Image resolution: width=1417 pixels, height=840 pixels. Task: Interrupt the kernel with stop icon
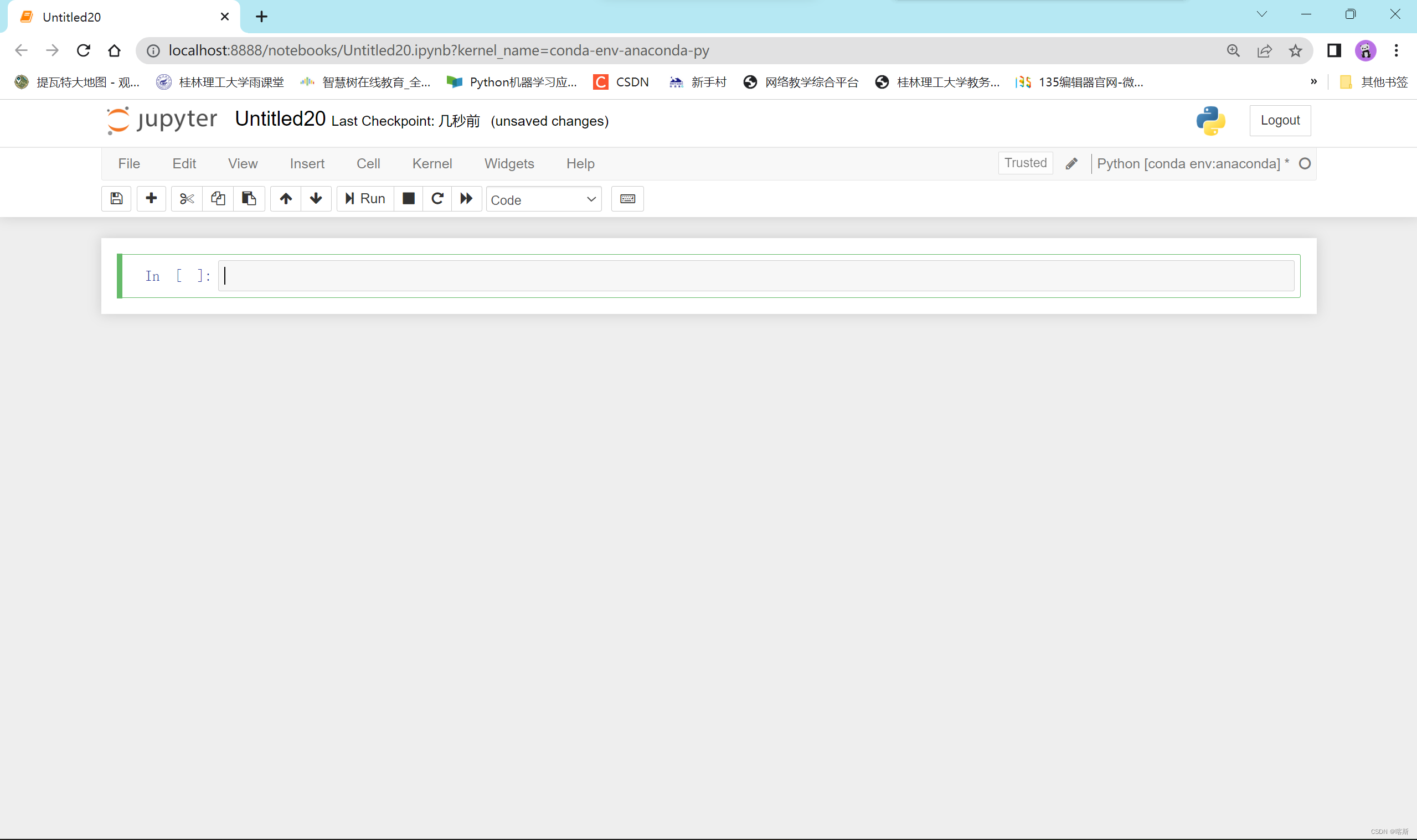[x=408, y=199]
